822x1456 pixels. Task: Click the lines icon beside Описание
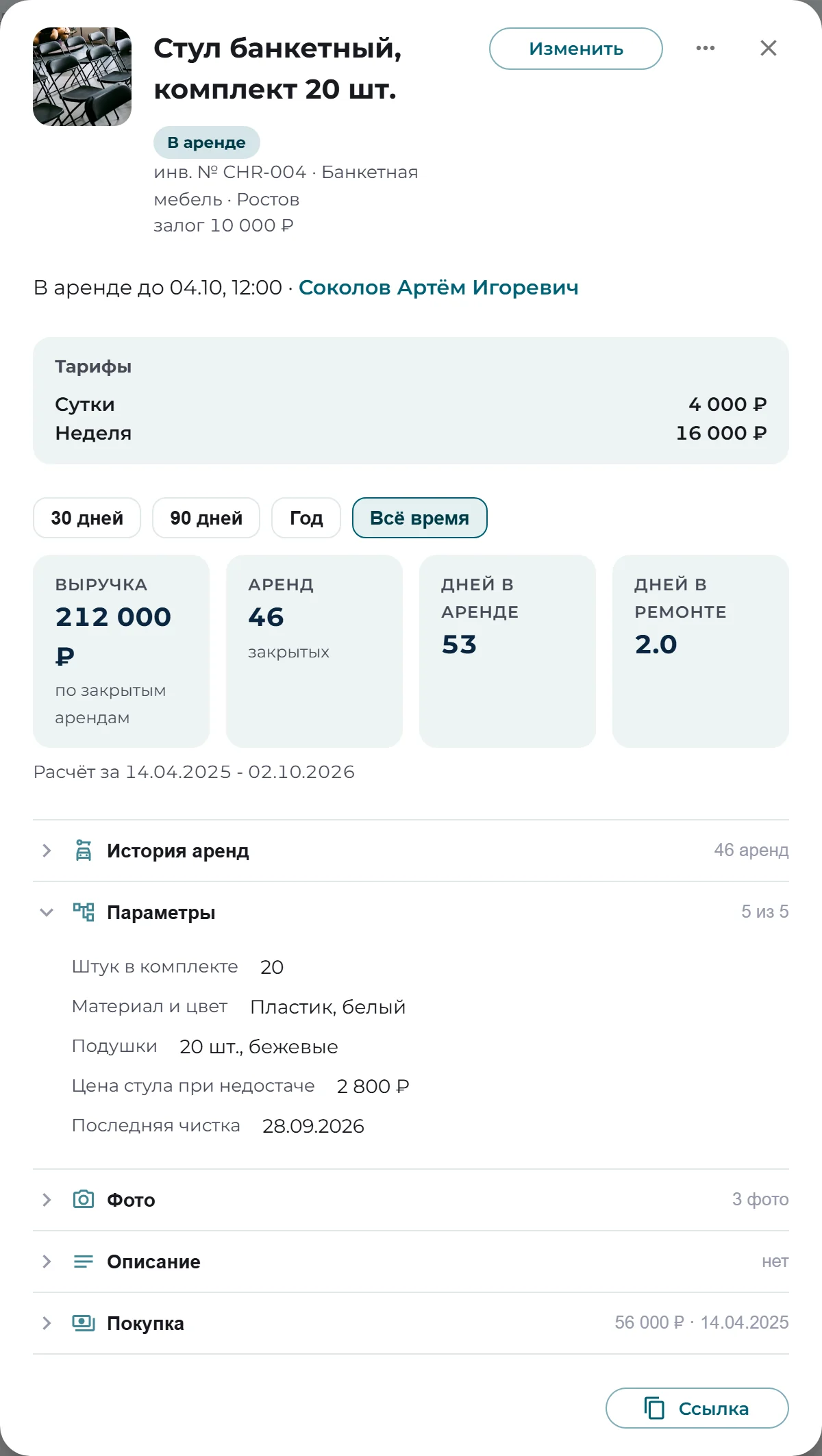click(84, 1262)
